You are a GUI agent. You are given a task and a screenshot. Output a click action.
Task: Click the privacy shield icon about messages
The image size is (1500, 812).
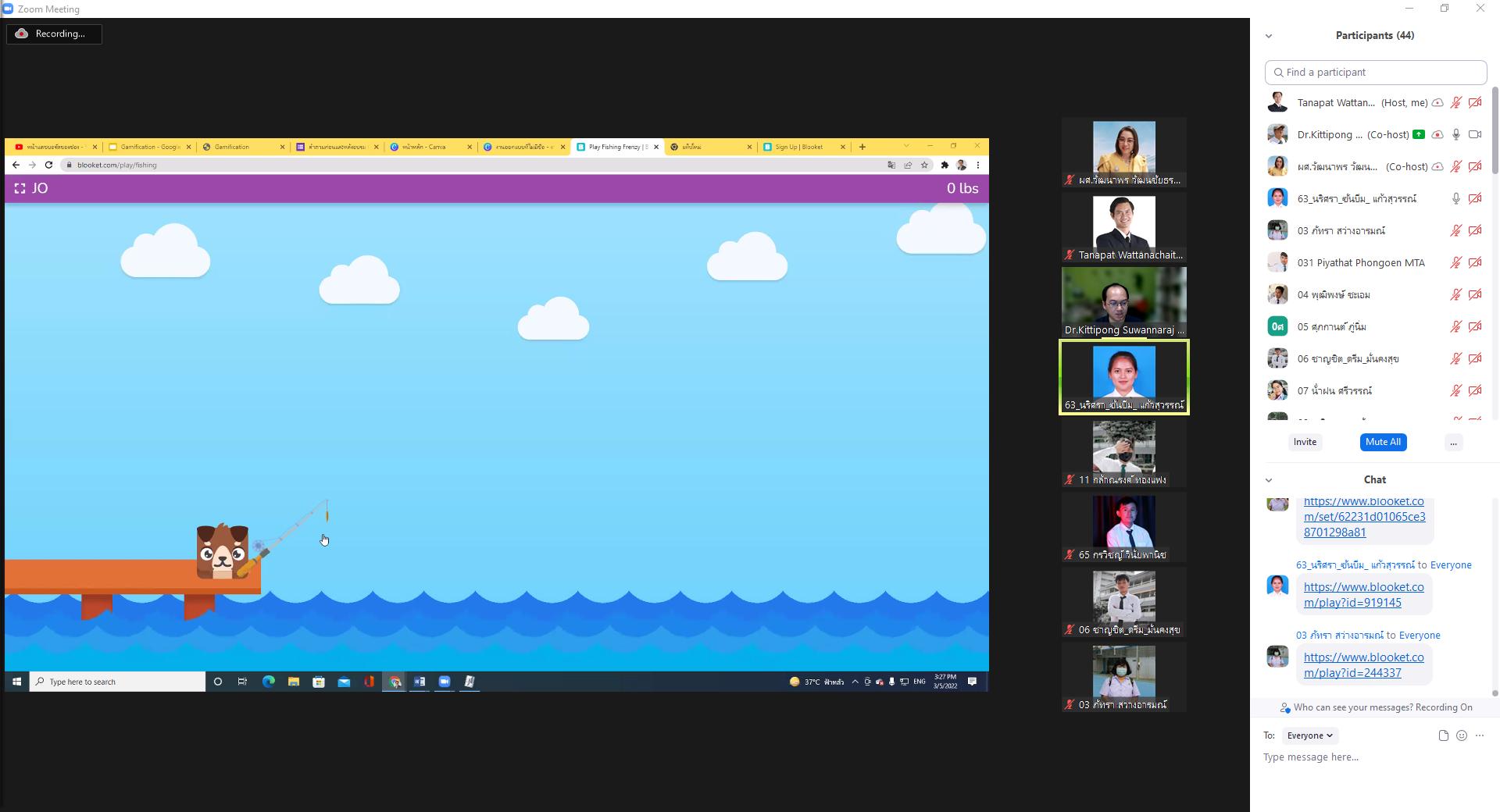tap(1285, 707)
